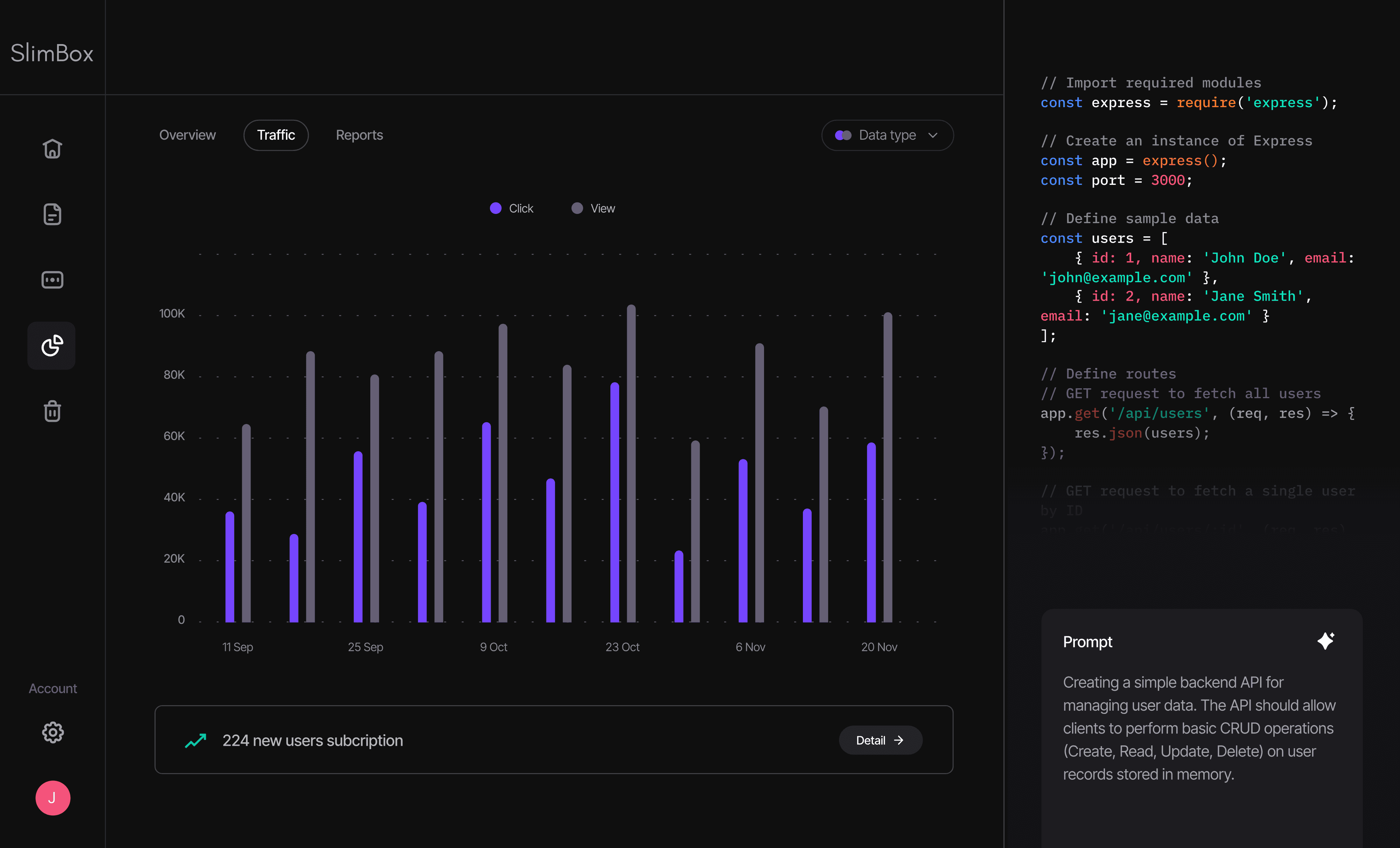Viewport: 1400px width, 848px height.
Task: Toggle the View series in the chart legend
Action: click(x=593, y=208)
